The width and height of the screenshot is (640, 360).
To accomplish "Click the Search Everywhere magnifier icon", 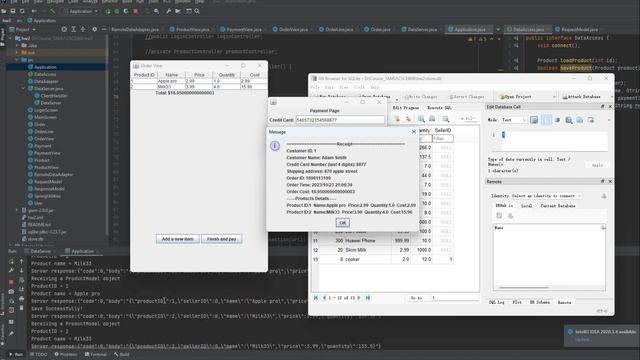I will tap(197, 11).
